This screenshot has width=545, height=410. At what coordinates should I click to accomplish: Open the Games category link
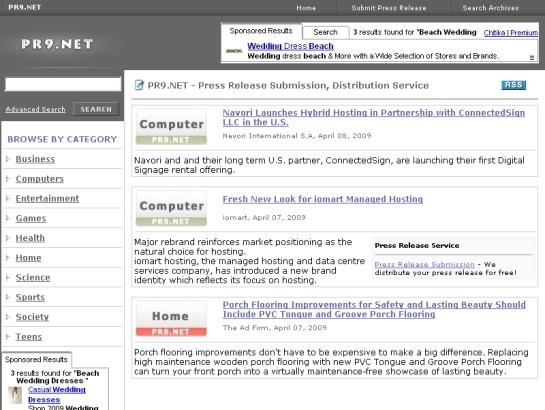click(31, 218)
